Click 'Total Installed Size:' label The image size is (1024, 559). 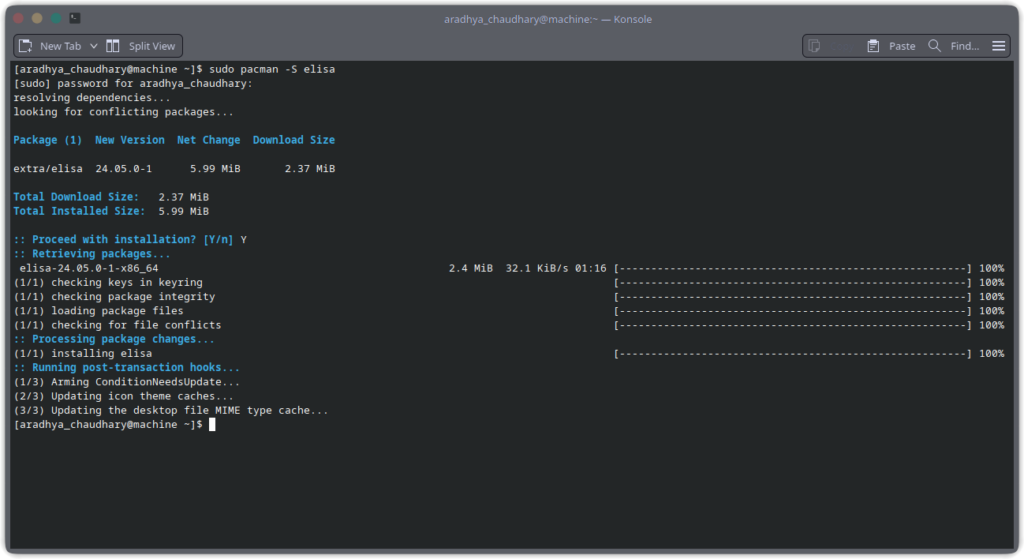pyautogui.click(x=79, y=211)
